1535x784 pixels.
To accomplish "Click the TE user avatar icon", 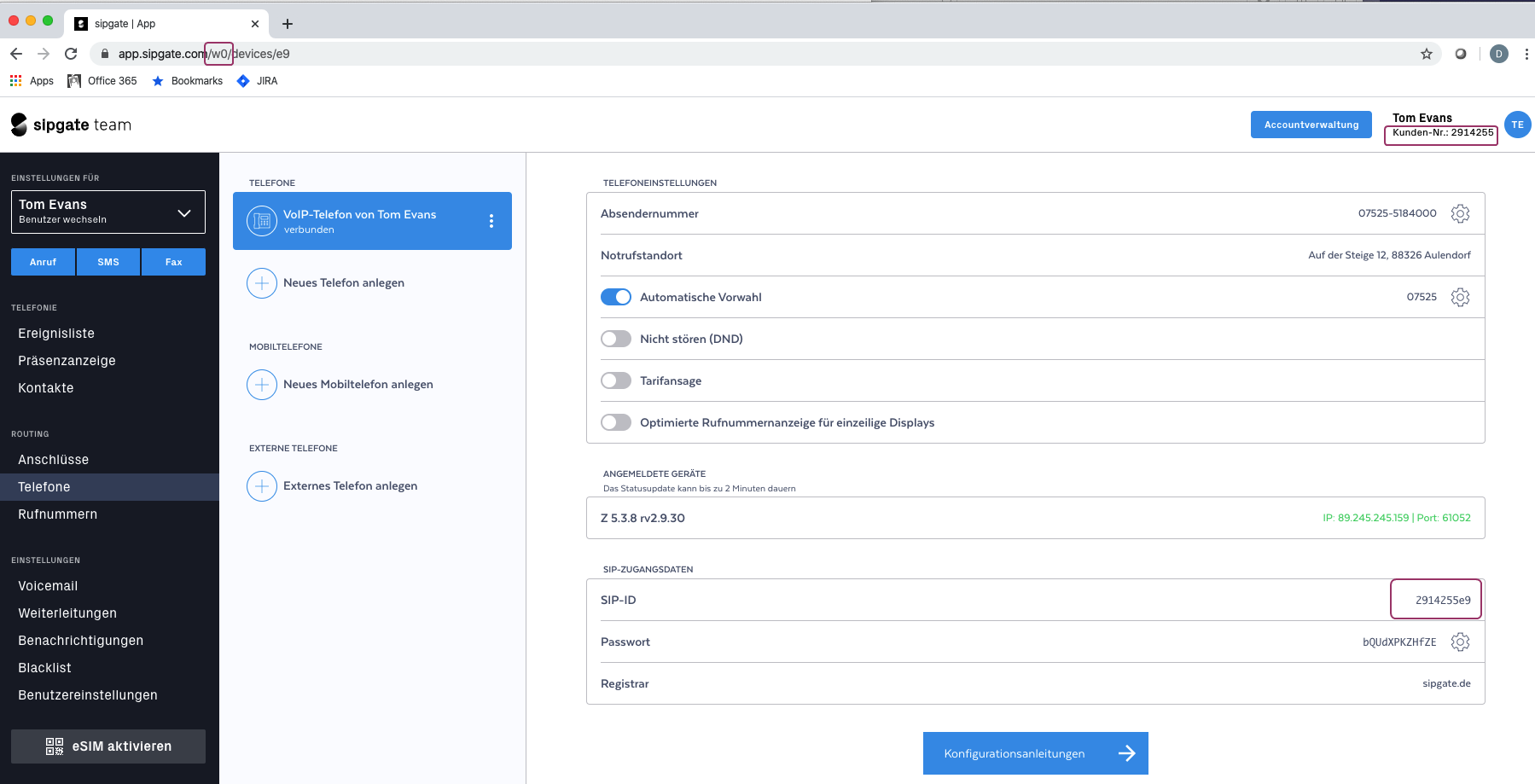I will click(x=1517, y=125).
